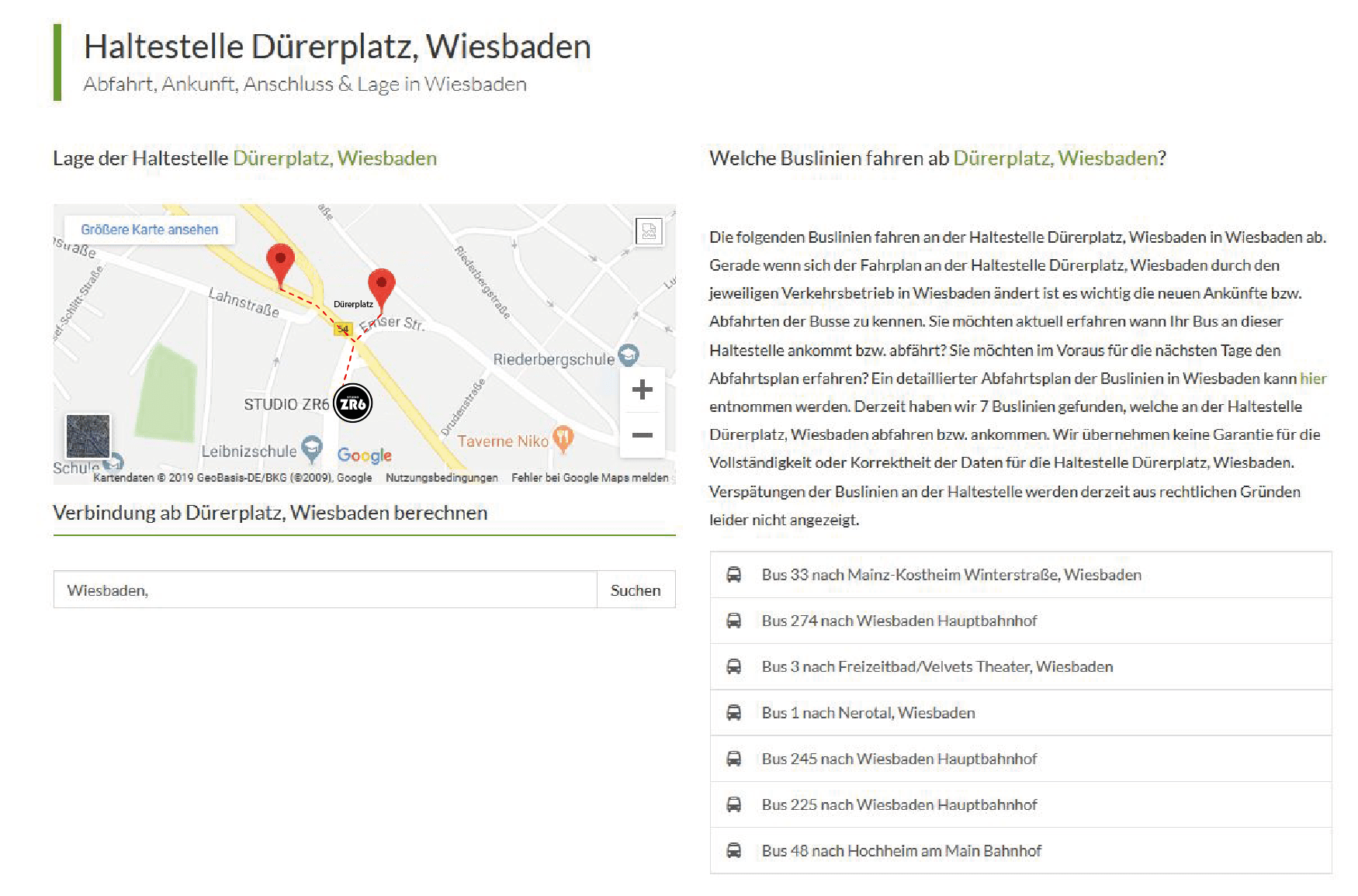Select Bus 33 nach Mainz-Kostheim Winterstraße
1358x896 pixels.
coord(1020,575)
